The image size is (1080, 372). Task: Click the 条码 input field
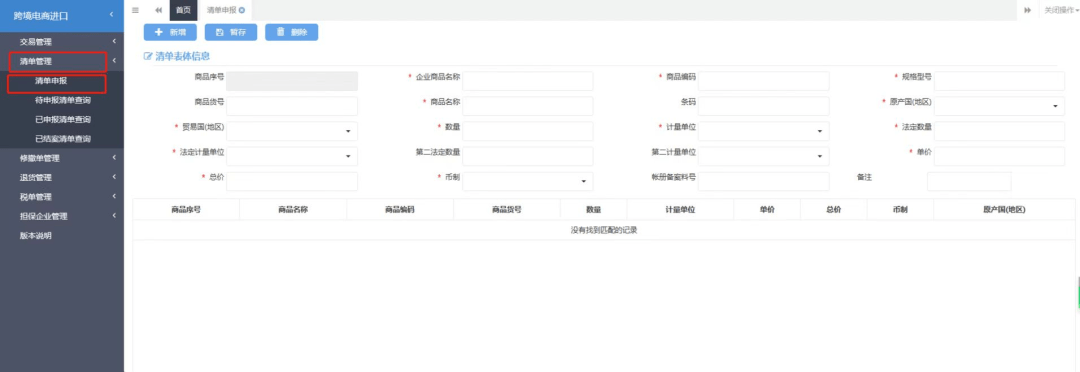[764, 106]
